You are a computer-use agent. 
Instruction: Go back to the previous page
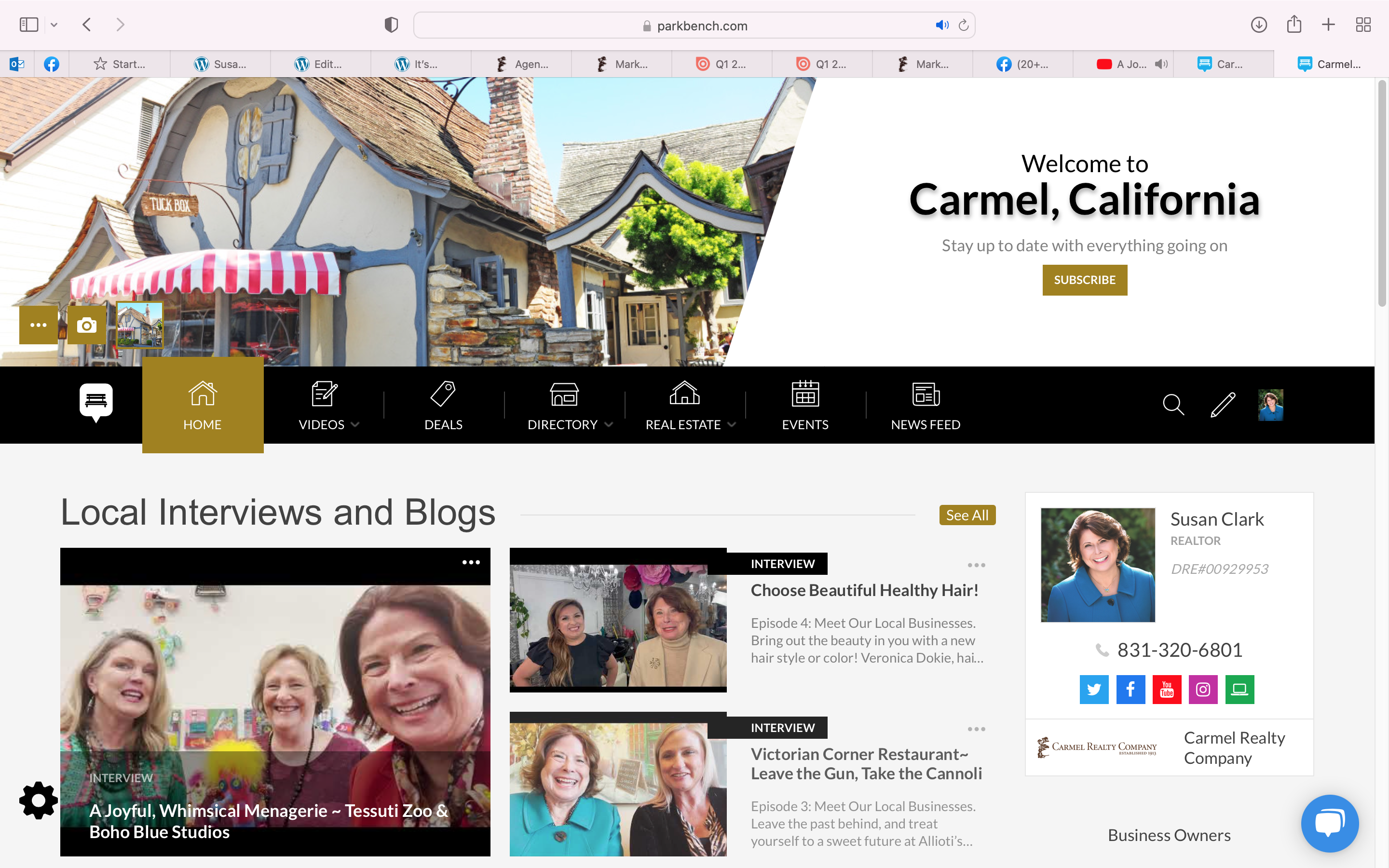point(87,25)
